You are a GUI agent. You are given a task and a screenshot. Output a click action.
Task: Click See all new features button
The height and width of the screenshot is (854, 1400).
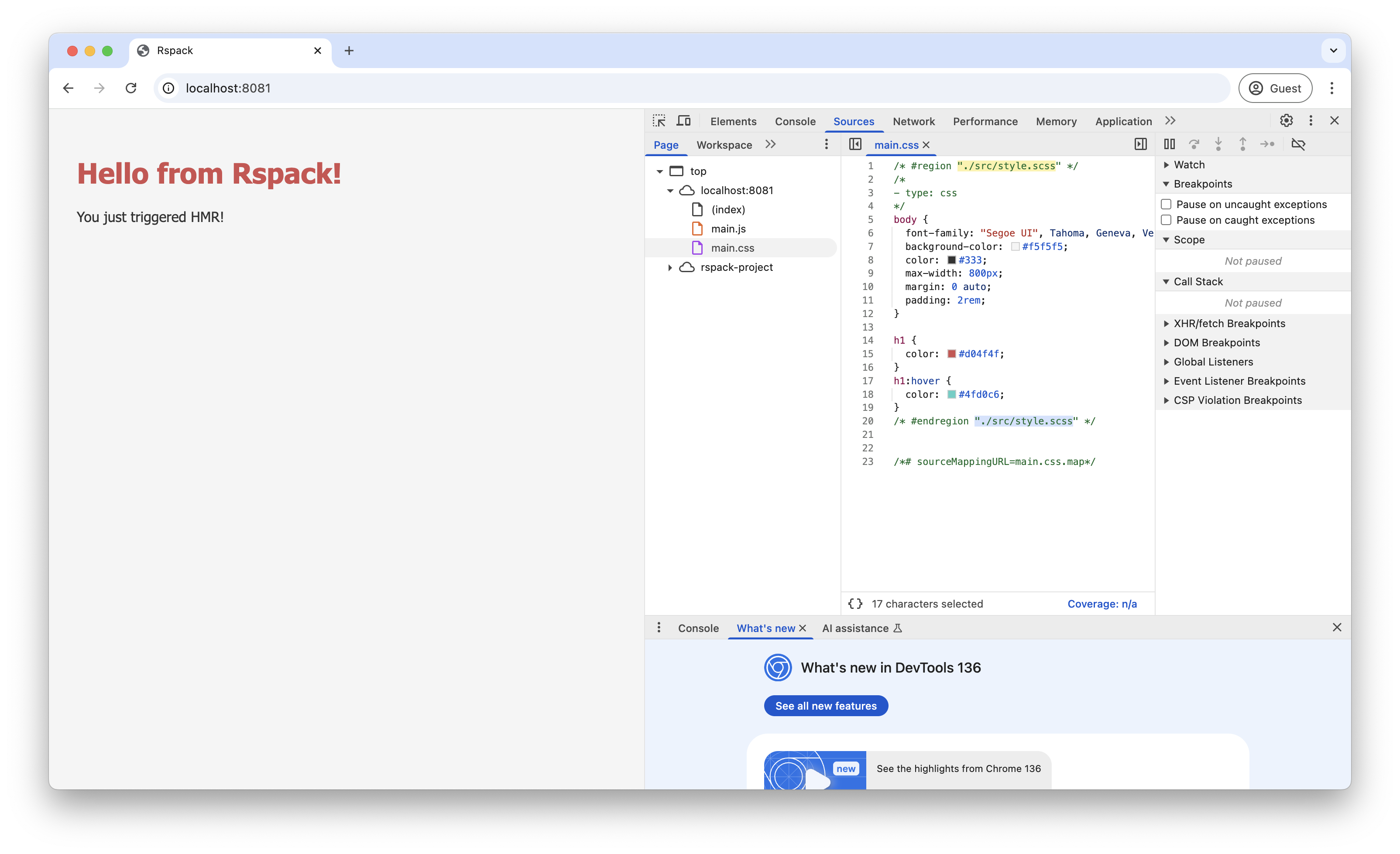tap(826, 706)
